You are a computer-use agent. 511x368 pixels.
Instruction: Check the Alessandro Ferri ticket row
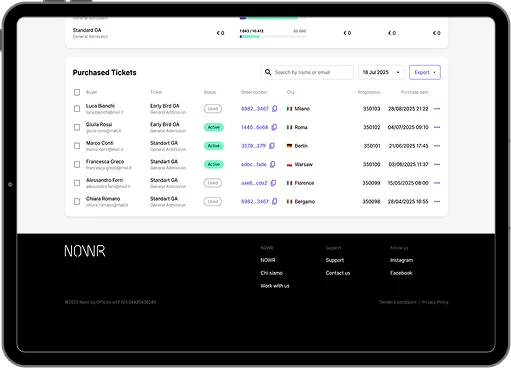[x=77, y=183]
